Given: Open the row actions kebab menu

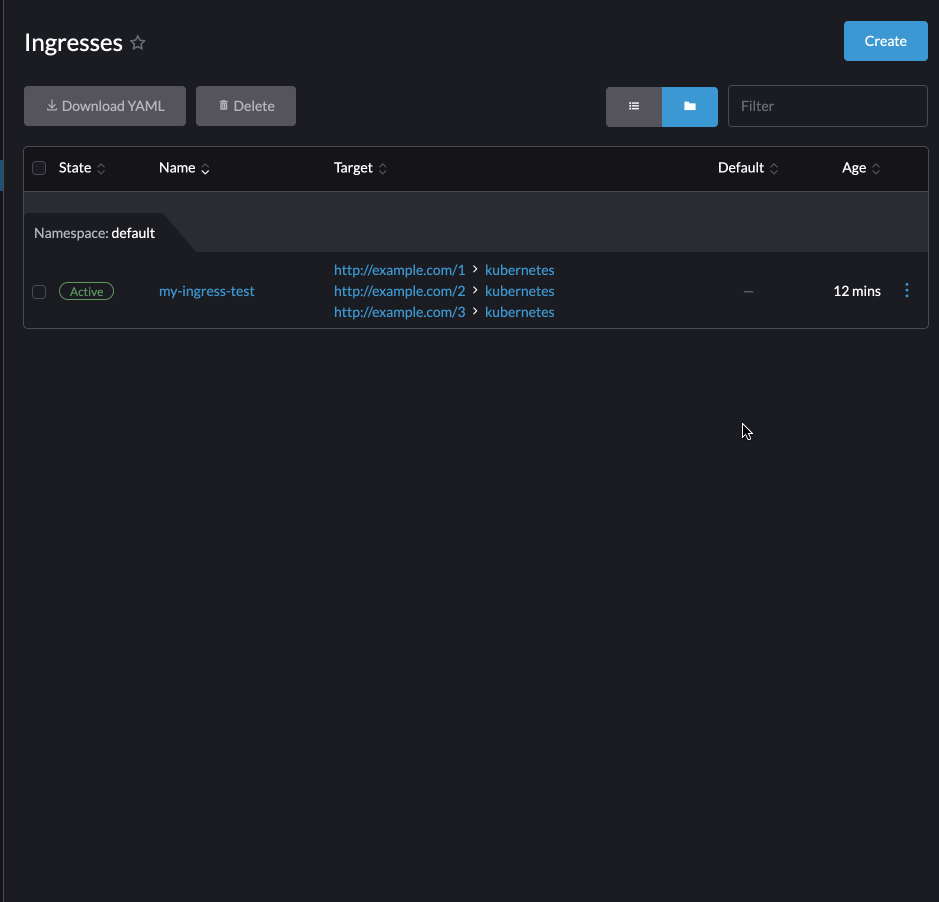Looking at the screenshot, I should click(x=907, y=291).
